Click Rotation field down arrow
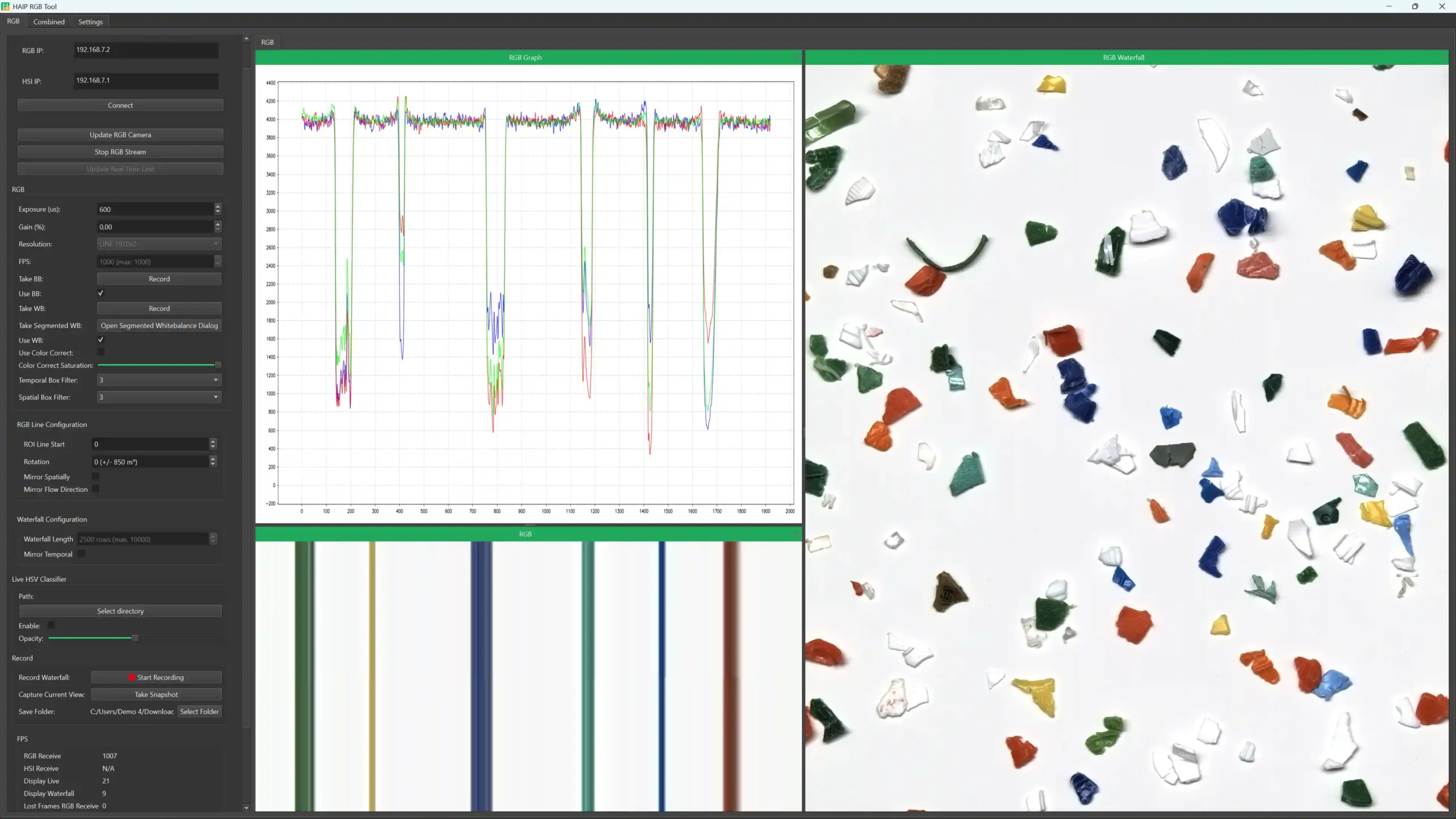 (x=213, y=465)
